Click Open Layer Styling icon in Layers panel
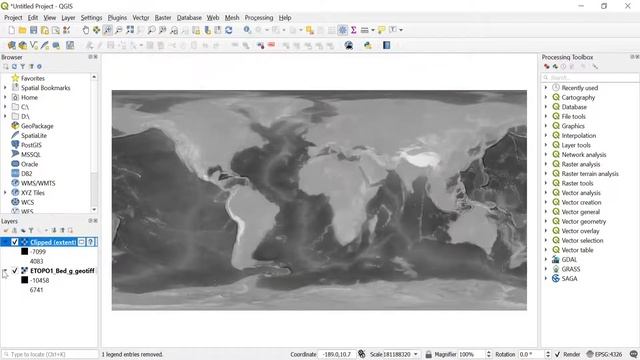Viewport: 640px width, 360px height. click(x=6, y=231)
